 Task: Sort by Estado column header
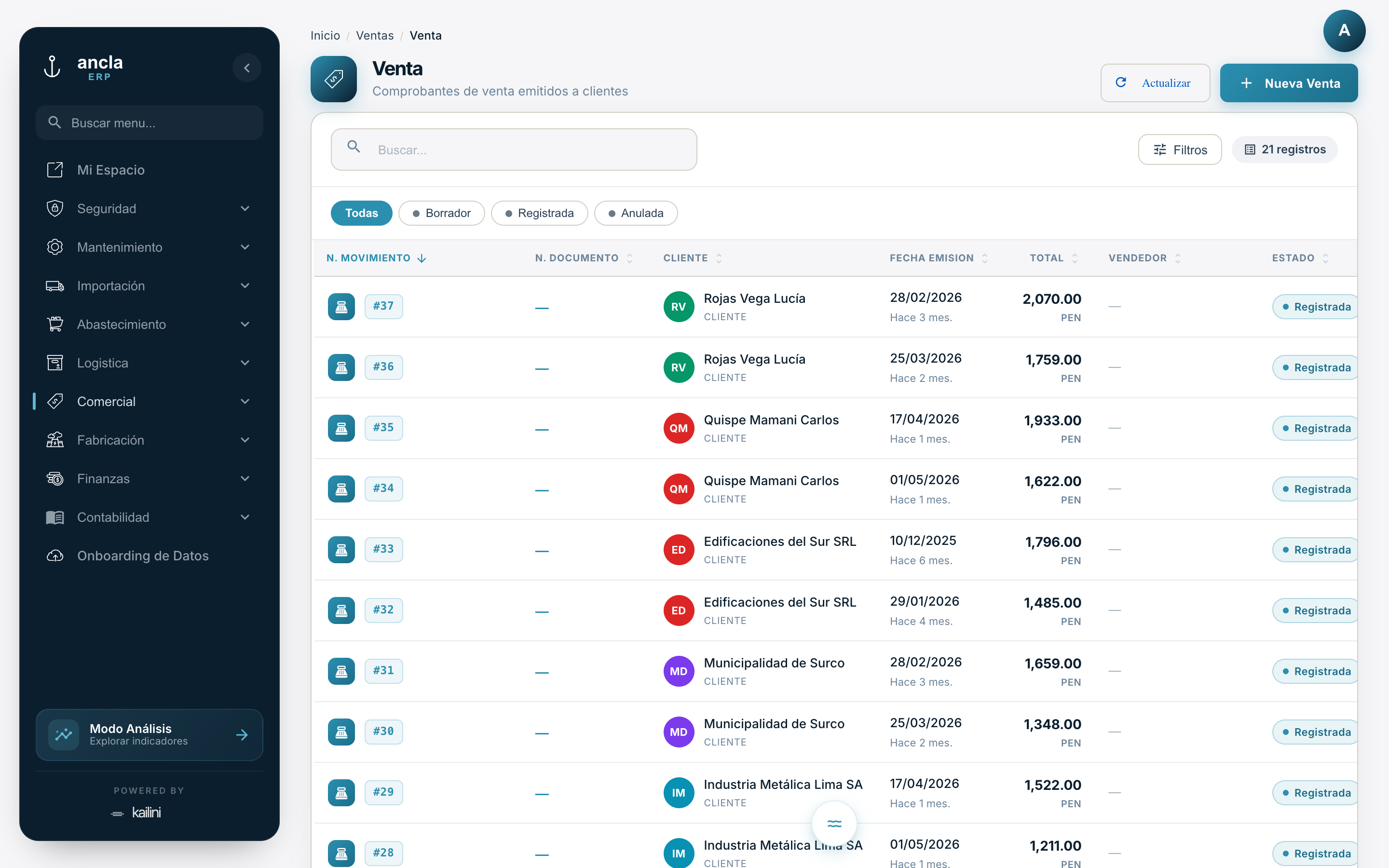point(1300,258)
